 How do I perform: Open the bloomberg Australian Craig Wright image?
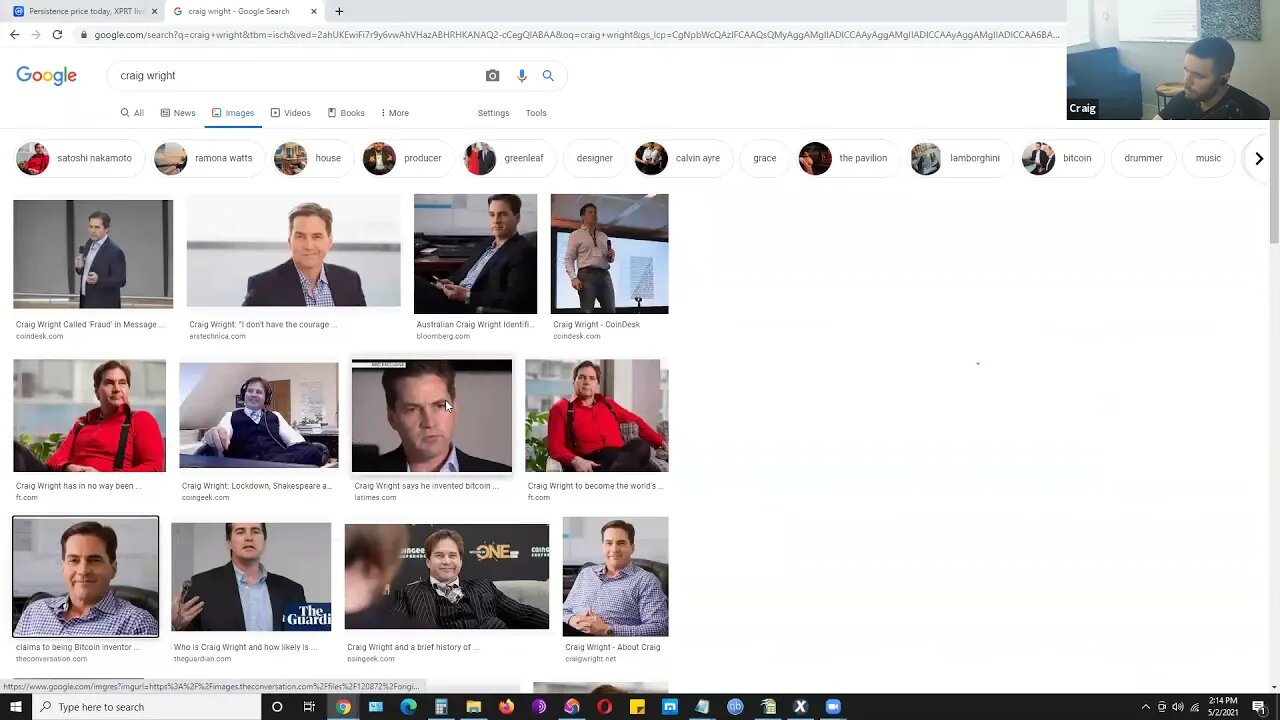point(475,254)
